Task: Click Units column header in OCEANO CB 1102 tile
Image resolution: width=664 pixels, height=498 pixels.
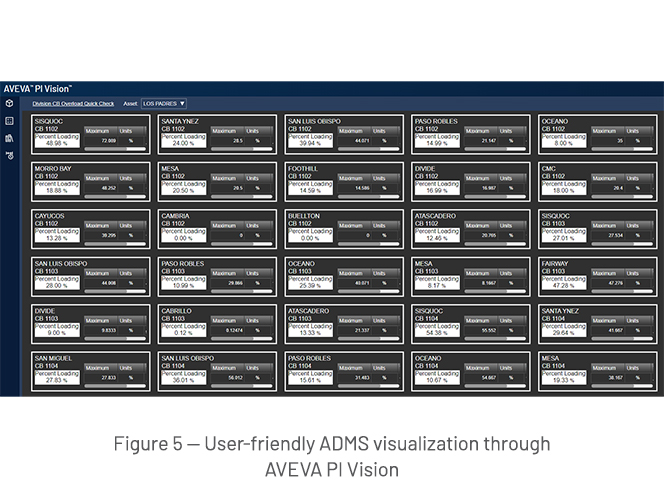Action: pos(632,131)
